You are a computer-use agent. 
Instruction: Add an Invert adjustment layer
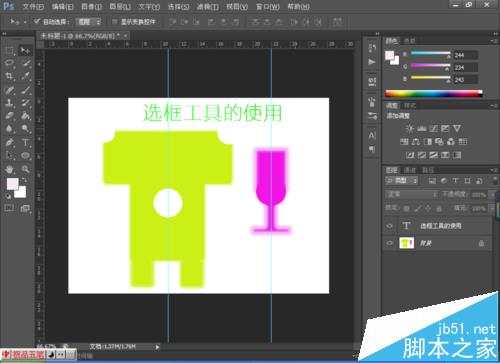pyautogui.click(x=410, y=155)
